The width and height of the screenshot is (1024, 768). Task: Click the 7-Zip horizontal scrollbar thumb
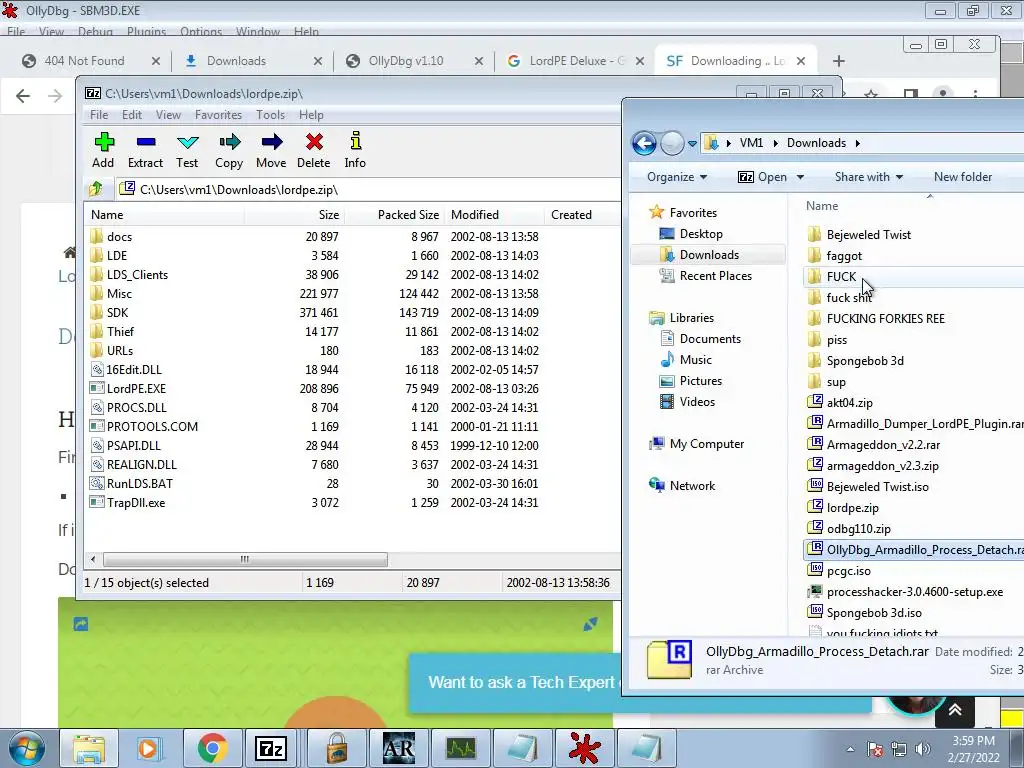(245, 560)
